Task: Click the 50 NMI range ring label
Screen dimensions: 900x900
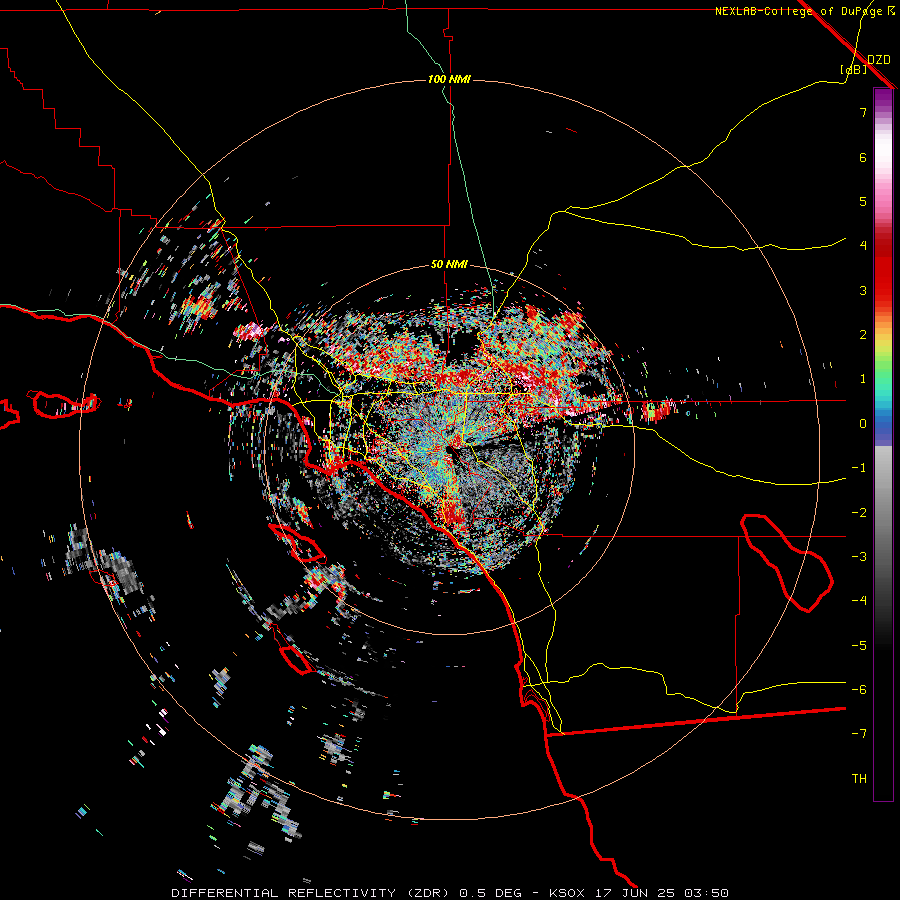Action: tap(449, 265)
